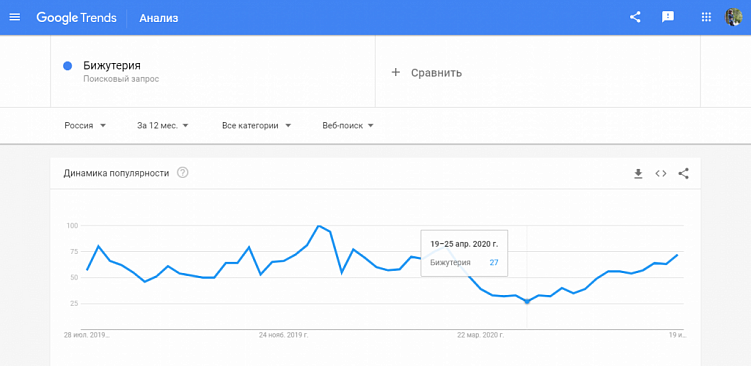Image resolution: width=751 pixels, height=366 pixels.
Task: Click the Google Trends logo
Action: click(x=76, y=18)
